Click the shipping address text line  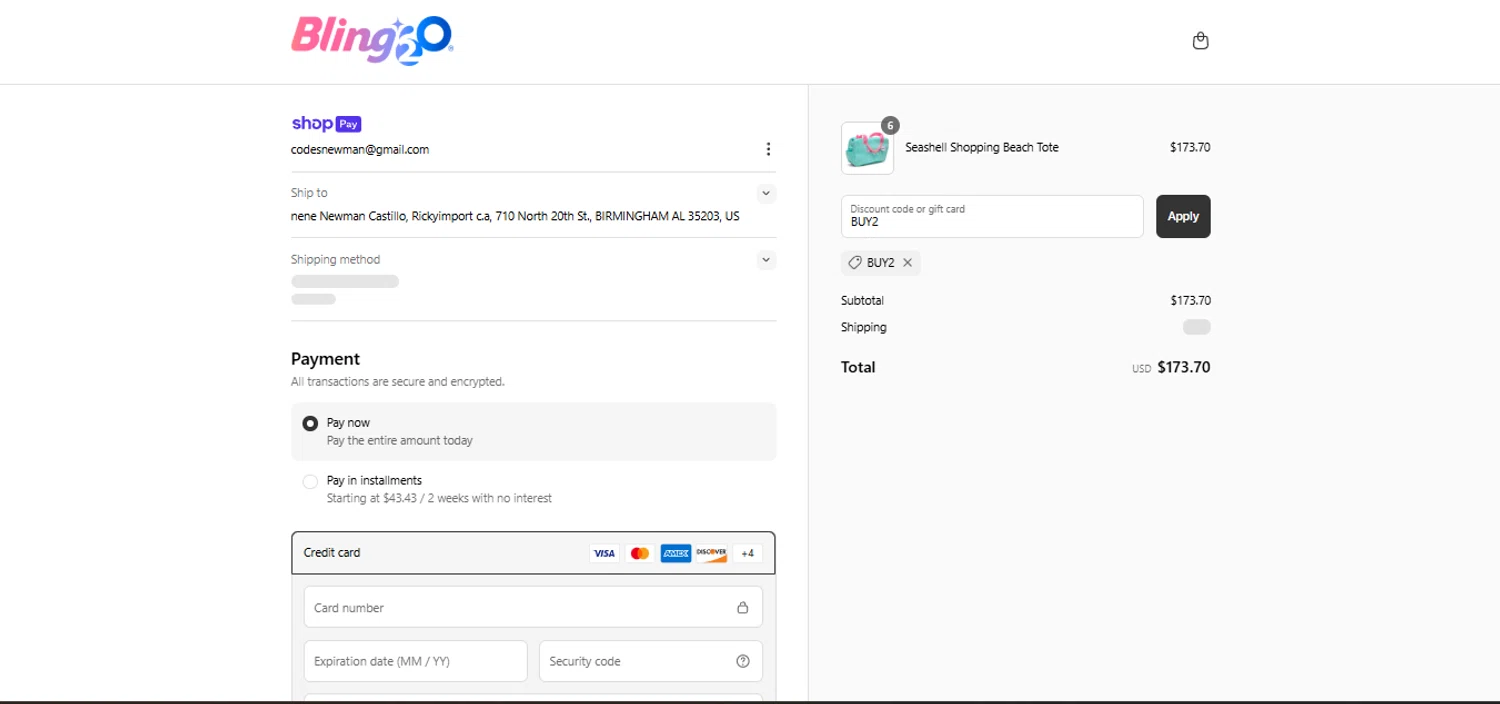click(x=515, y=216)
